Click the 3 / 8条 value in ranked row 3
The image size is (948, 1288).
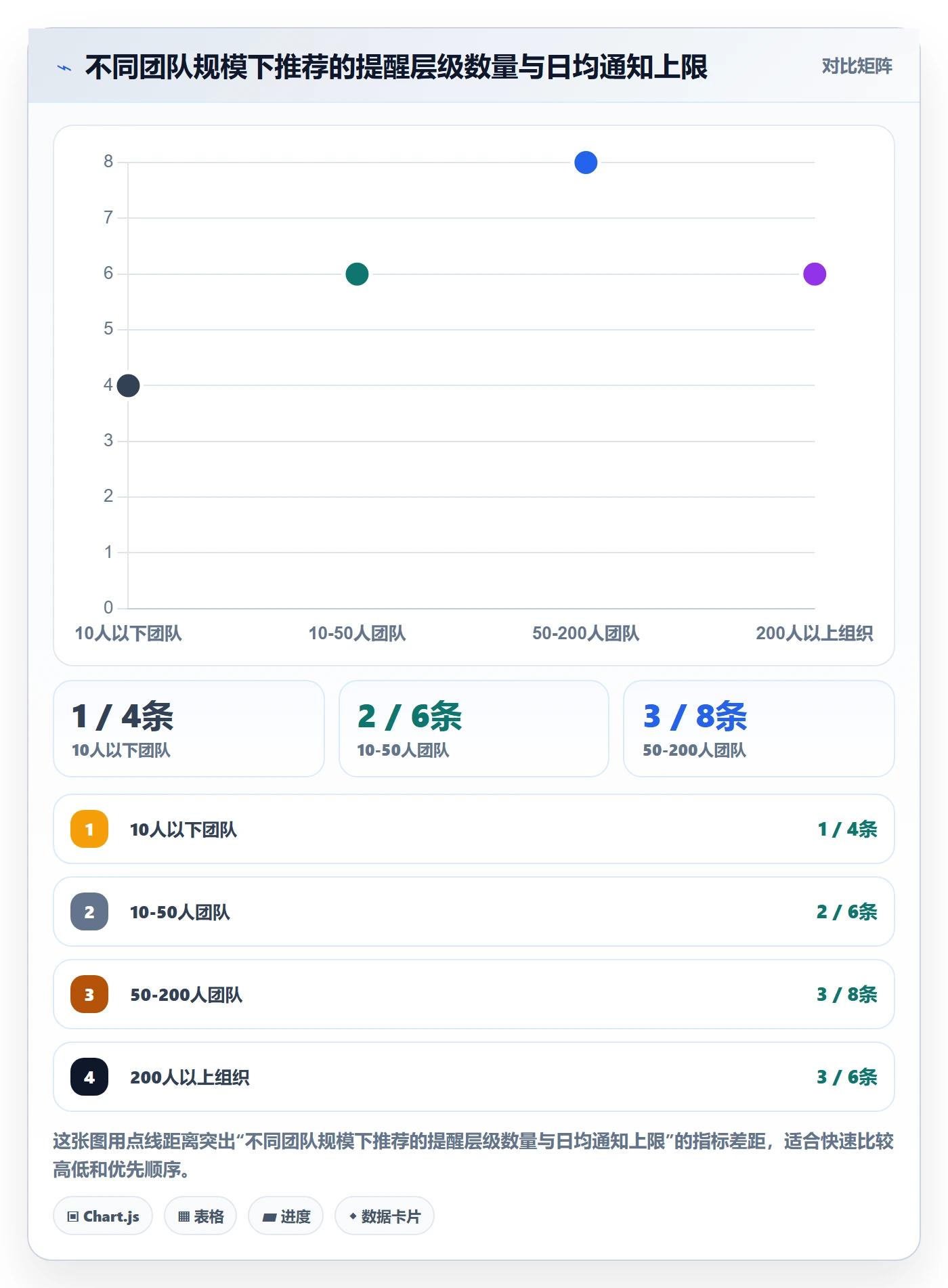(846, 994)
